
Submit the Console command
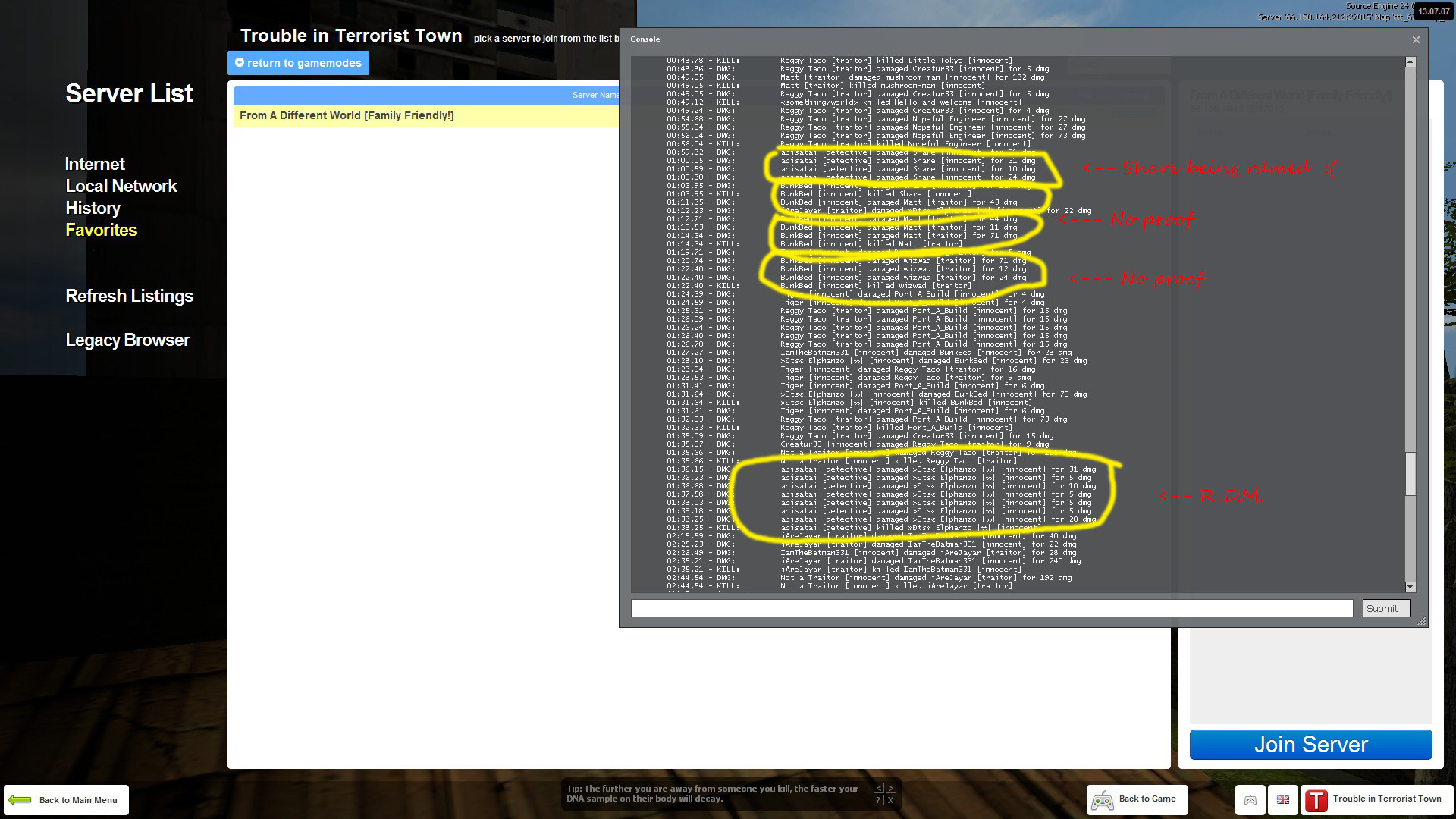pyautogui.click(x=1386, y=608)
